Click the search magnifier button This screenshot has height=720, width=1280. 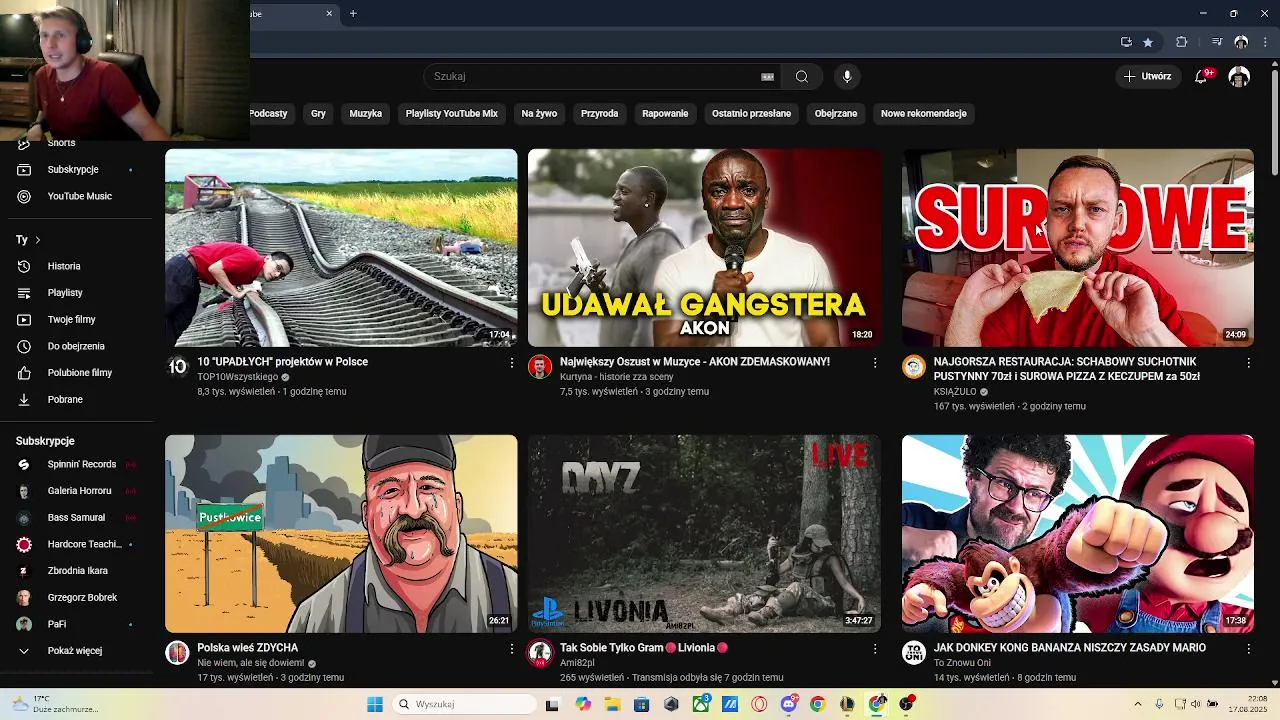pos(802,76)
